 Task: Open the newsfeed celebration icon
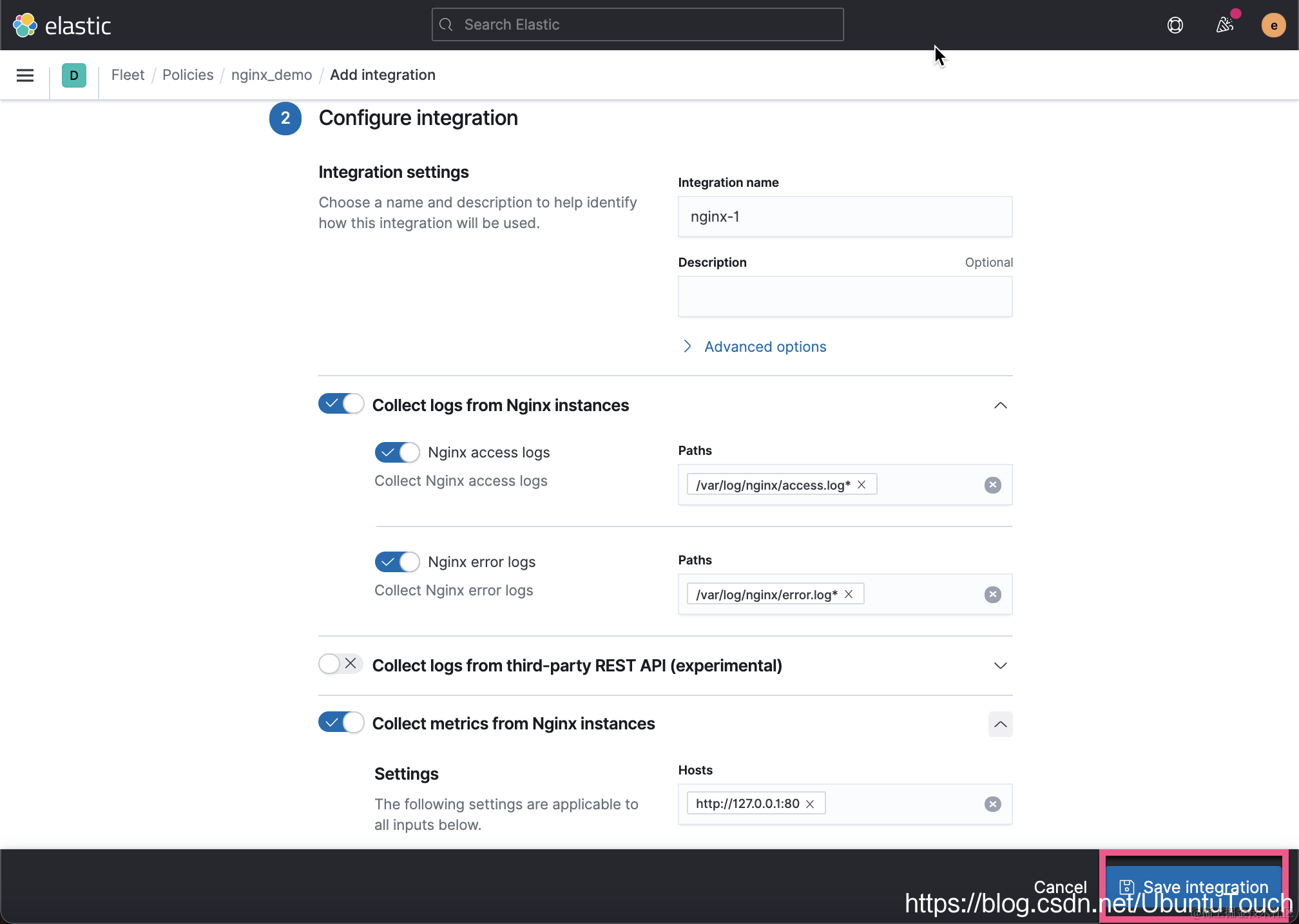(1224, 25)
